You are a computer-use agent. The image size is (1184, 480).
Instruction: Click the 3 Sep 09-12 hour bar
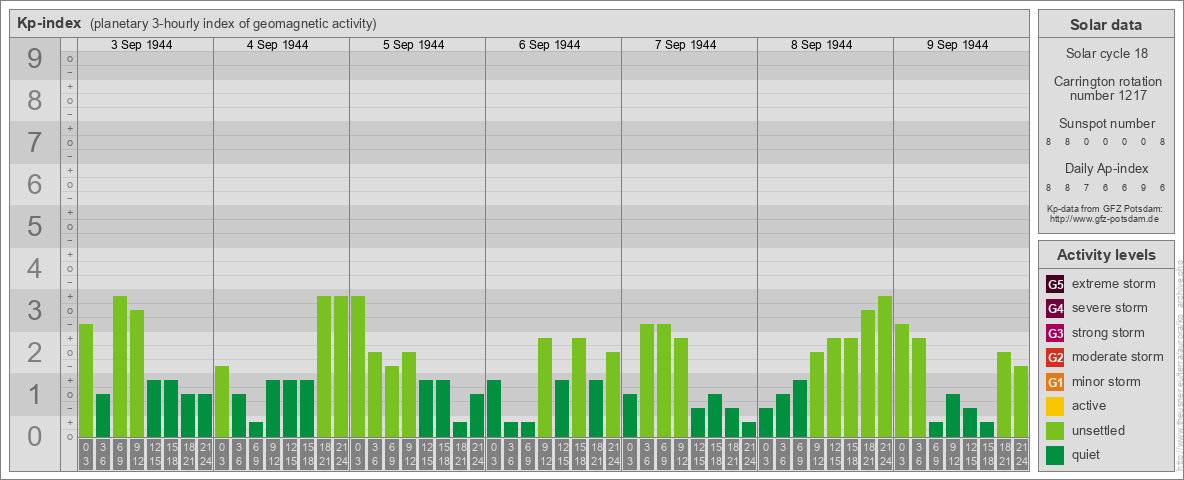(137, 374)
